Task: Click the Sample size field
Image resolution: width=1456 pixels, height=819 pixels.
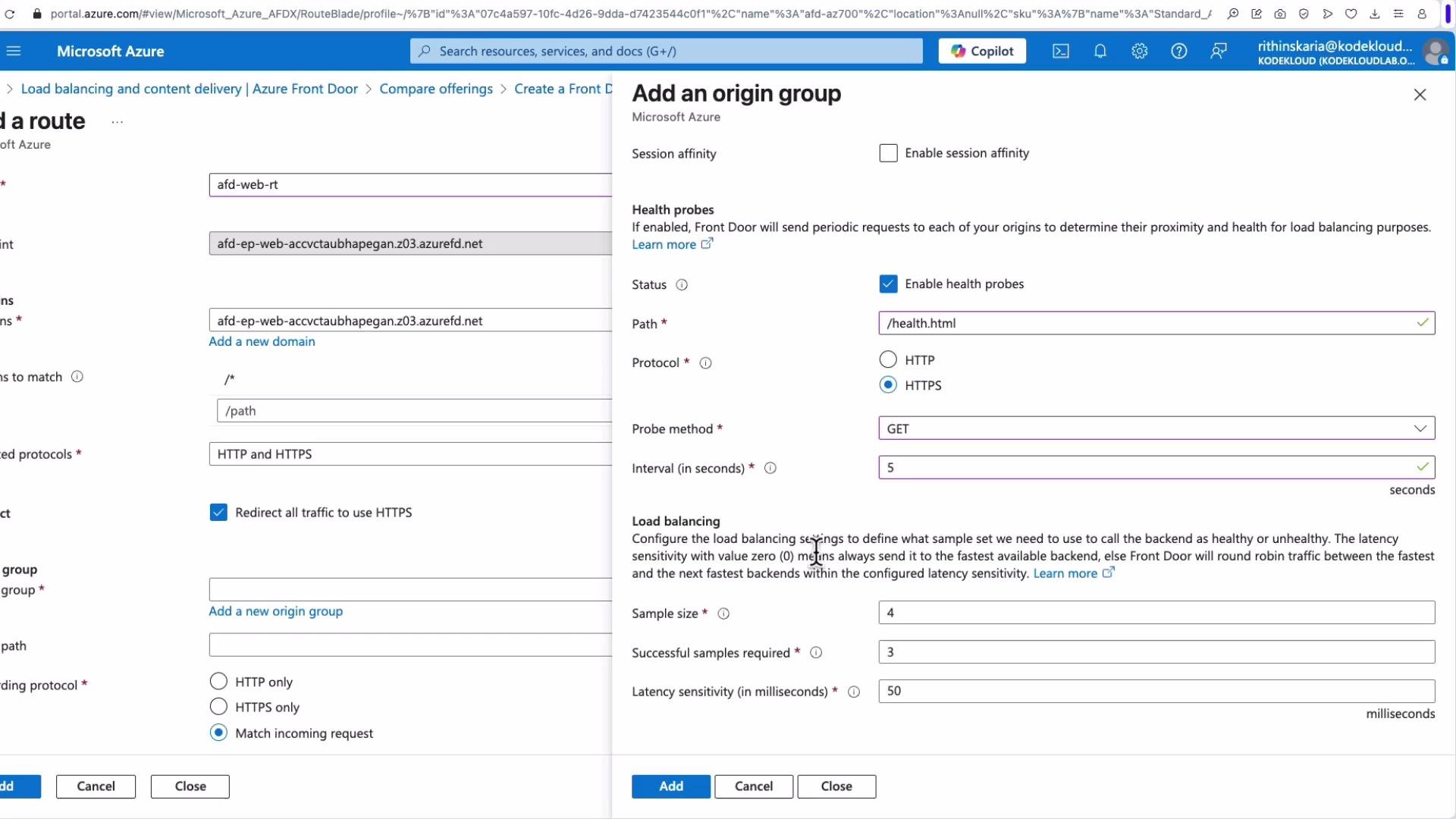Action: click(1156, 613)
